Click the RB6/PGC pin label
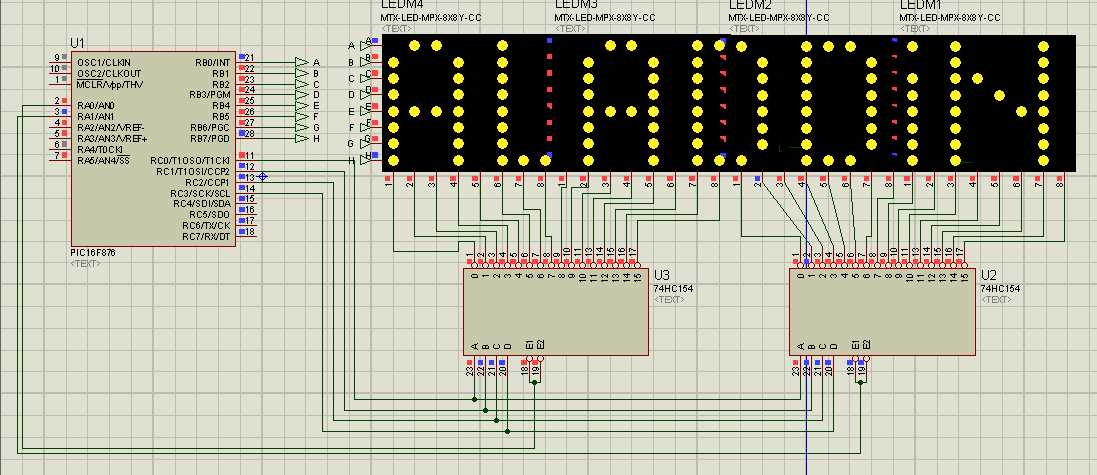1097x475 pixels. 210,127
